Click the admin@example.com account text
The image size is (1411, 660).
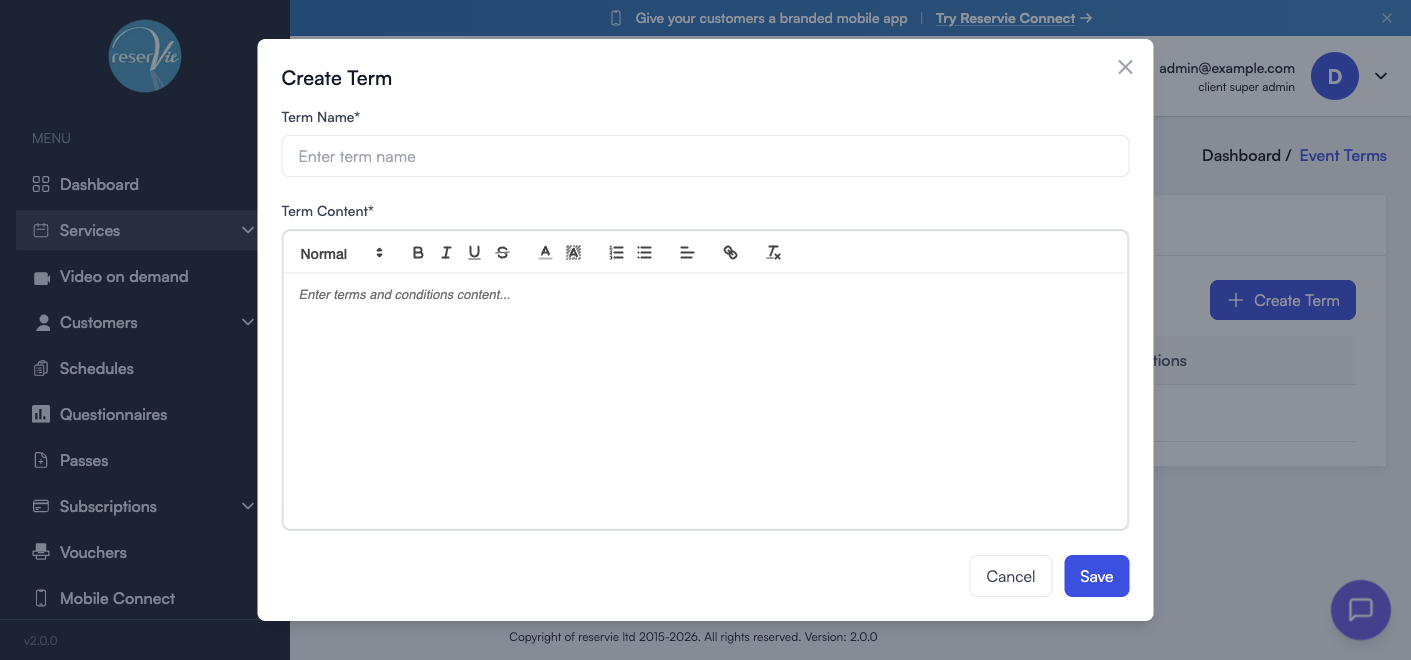[1227, 69]
